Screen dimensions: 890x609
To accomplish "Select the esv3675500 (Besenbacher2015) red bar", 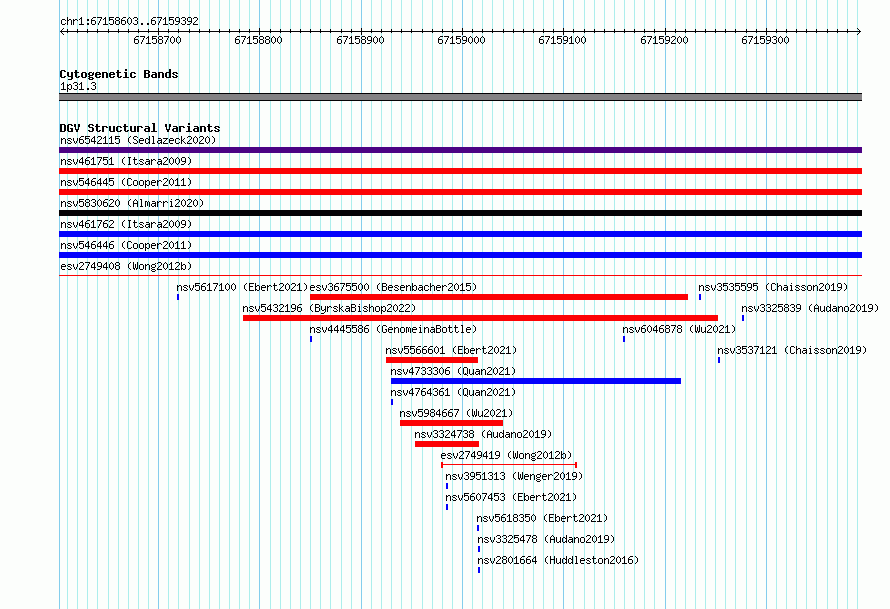I will coord(499,297).
